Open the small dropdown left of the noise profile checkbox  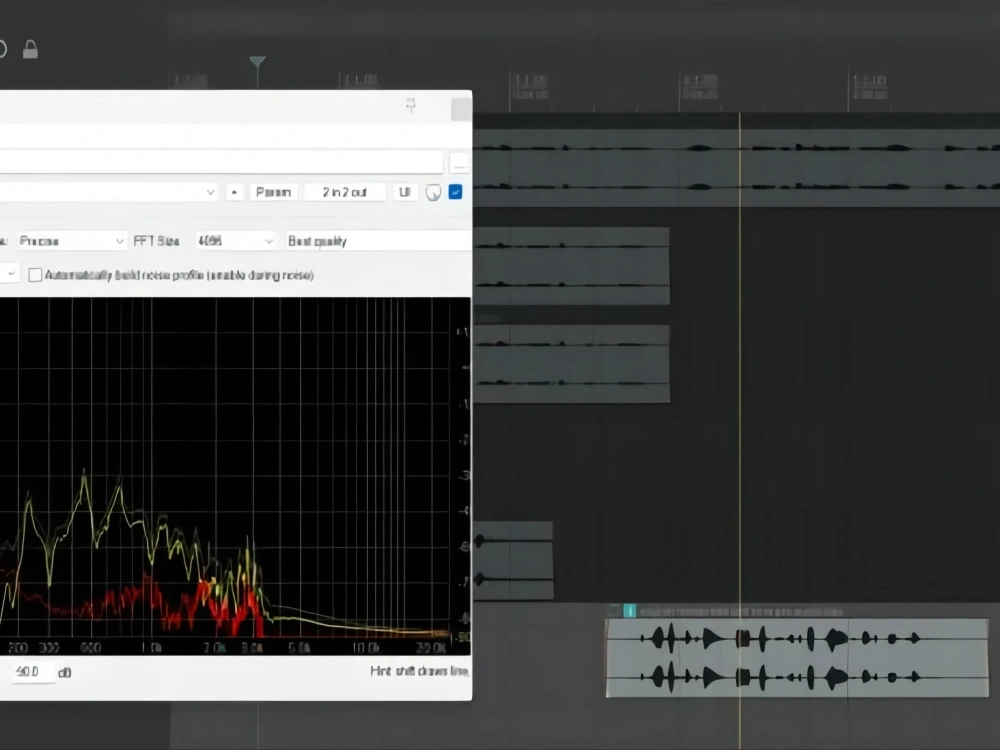point(10,274)
